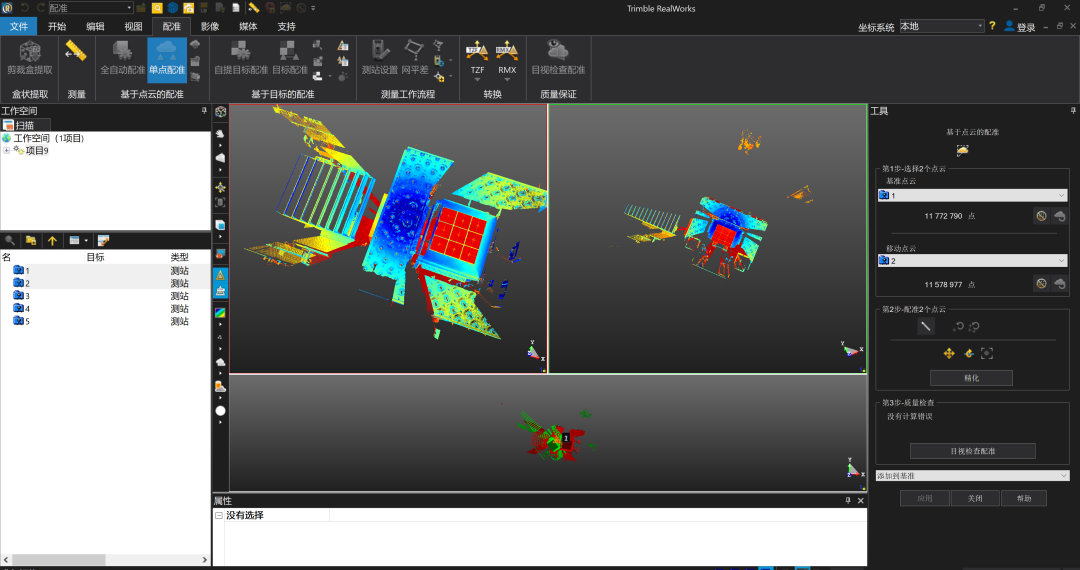Click the 帮助 button
This screenshot has height=570, width=1080.
[x=1024, y=498]
